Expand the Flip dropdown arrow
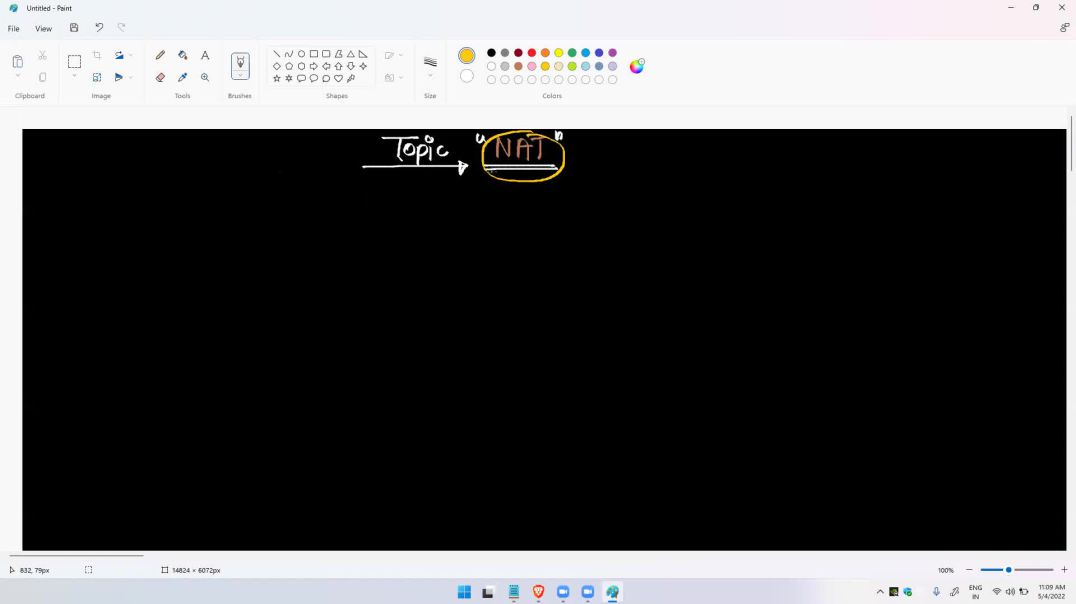Screen dimensions: 1076x604 [x=130, y=78]
